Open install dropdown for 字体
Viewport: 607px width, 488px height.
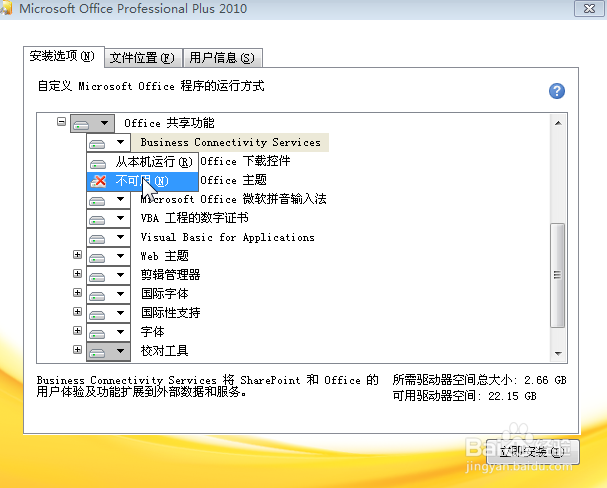(x=108, y=332)
